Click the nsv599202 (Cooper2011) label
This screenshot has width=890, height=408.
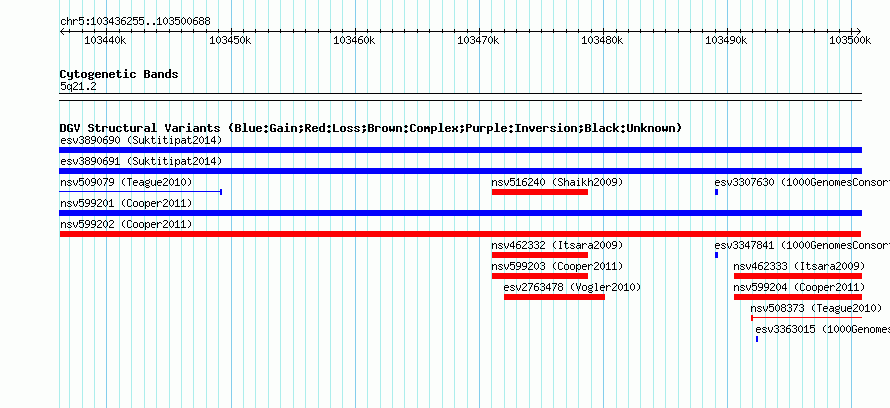(x=126, y=224)
